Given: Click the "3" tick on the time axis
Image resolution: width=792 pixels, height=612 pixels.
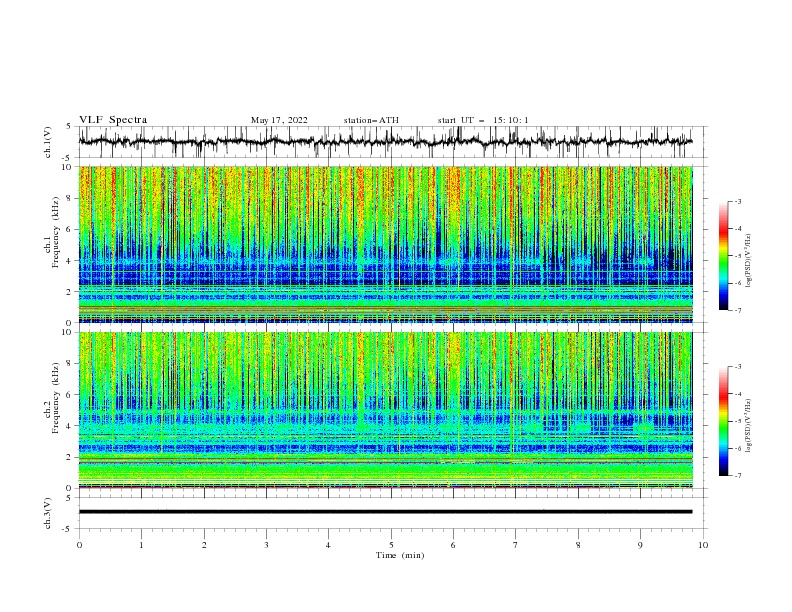Looking at the screenshot, I should (266, 545).
